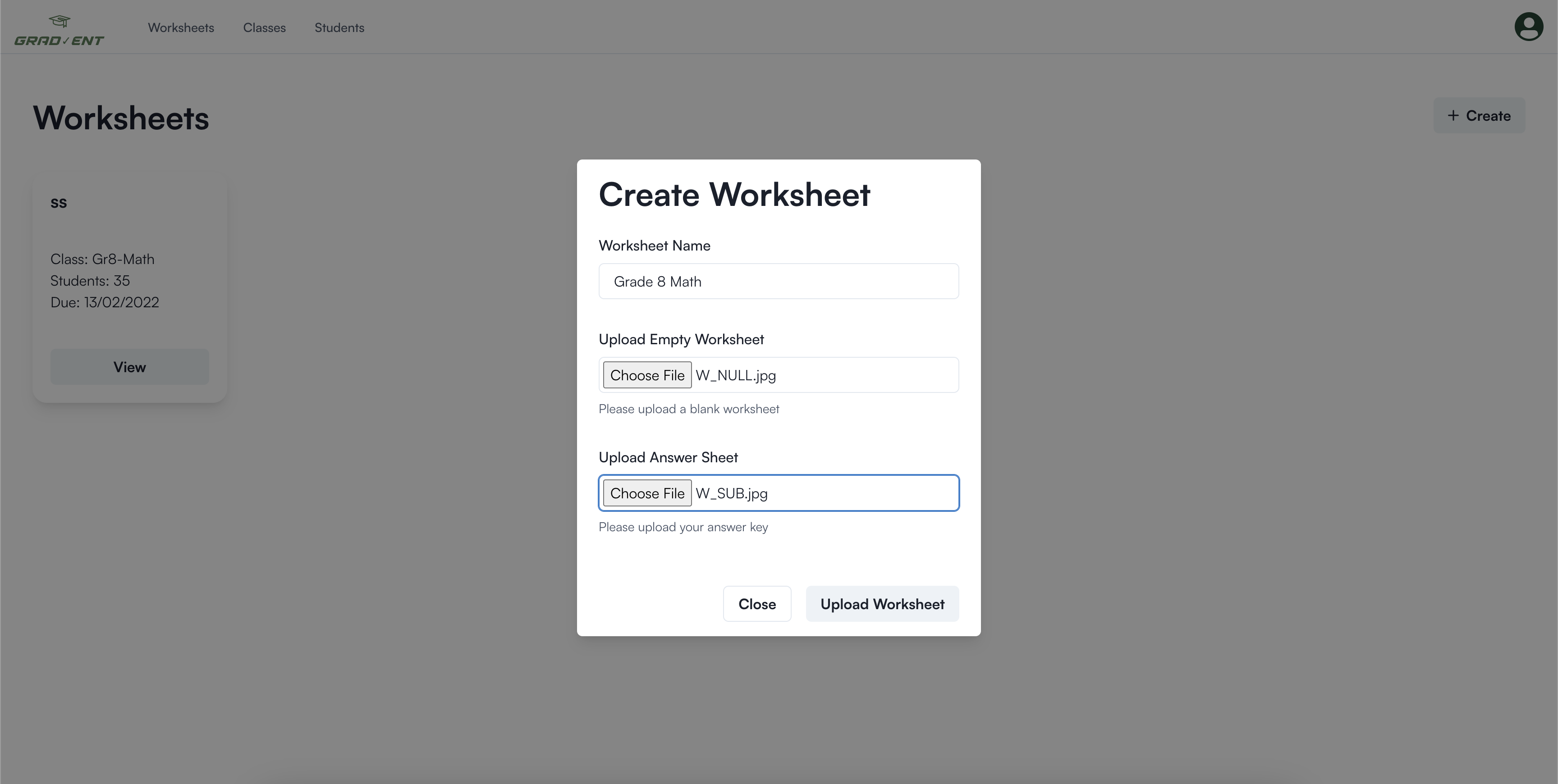Click the Create Worksheet modal heading

[x=734, y=195]
